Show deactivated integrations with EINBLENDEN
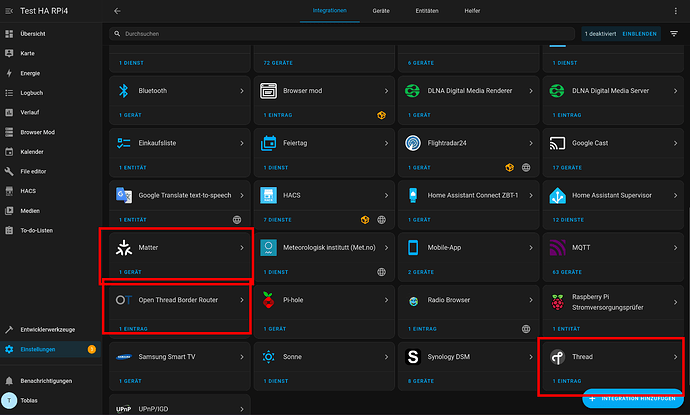The image size is (690, 415). coord(640,33)
